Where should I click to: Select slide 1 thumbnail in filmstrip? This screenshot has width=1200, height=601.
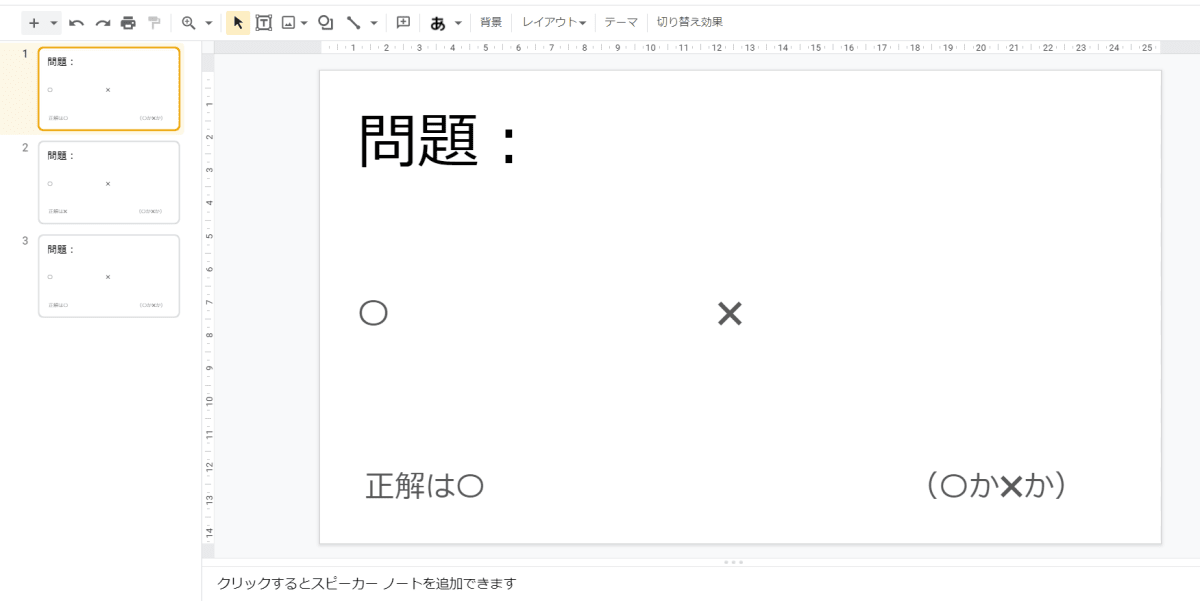point(109,88)
